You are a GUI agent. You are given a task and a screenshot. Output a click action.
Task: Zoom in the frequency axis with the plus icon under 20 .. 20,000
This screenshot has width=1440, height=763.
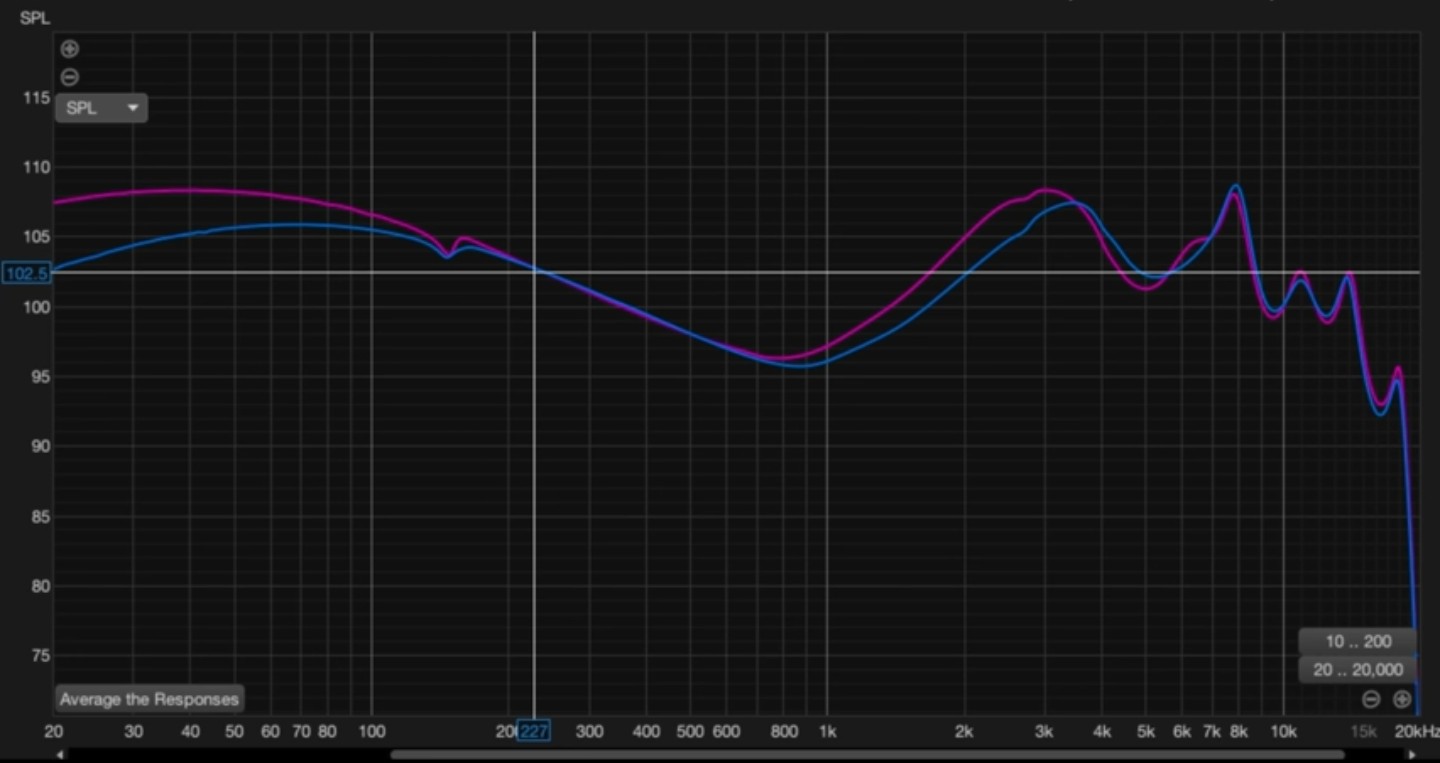[x=1402, y=699]
